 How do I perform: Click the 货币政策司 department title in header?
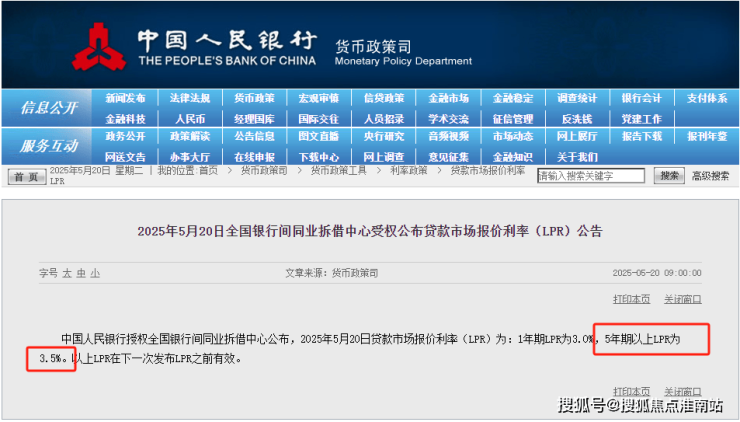pos(373,47)
